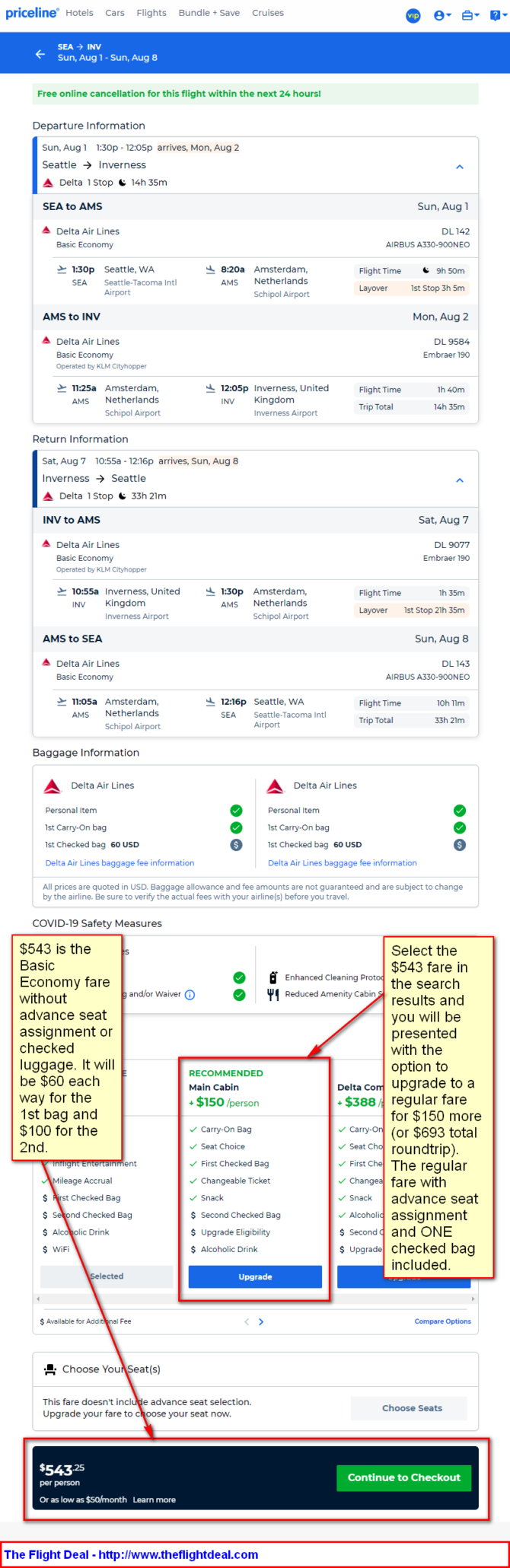Click waiver info icon in COVID-19 section
Image resolution: width=510 pixels, height=1568 pixels.
(x=190, y=994)
